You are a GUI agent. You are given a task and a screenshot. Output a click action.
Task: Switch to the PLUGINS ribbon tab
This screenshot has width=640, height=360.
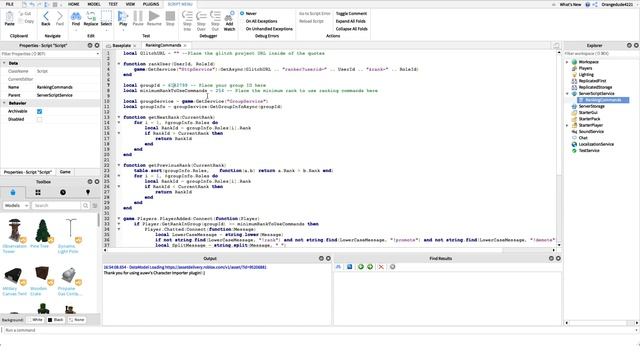point(151,4)
